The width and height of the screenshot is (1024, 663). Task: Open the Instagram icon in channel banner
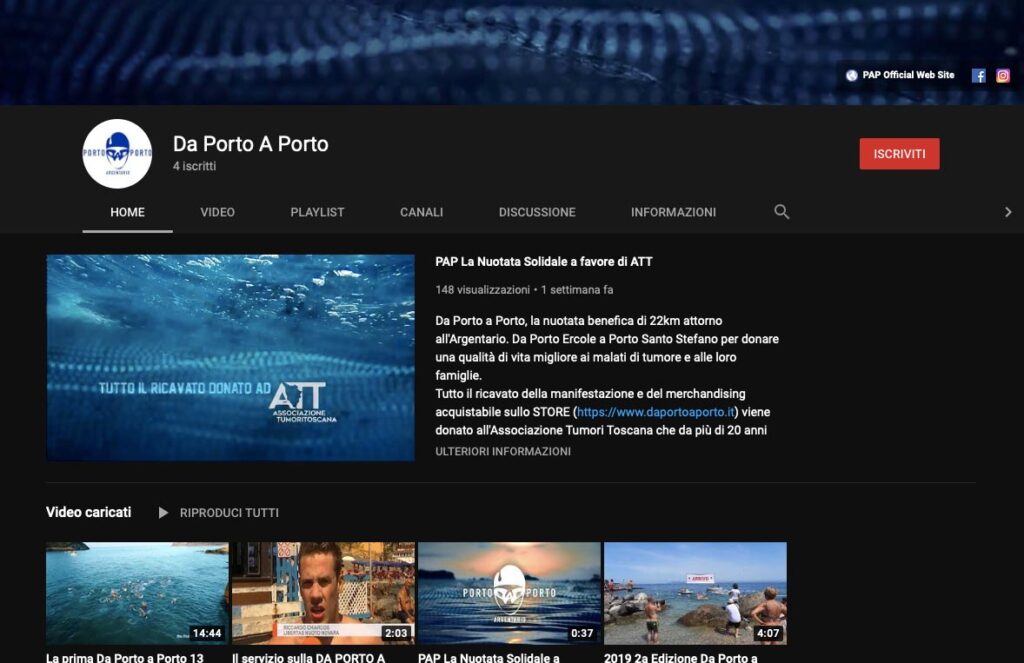pos(1002,76)
